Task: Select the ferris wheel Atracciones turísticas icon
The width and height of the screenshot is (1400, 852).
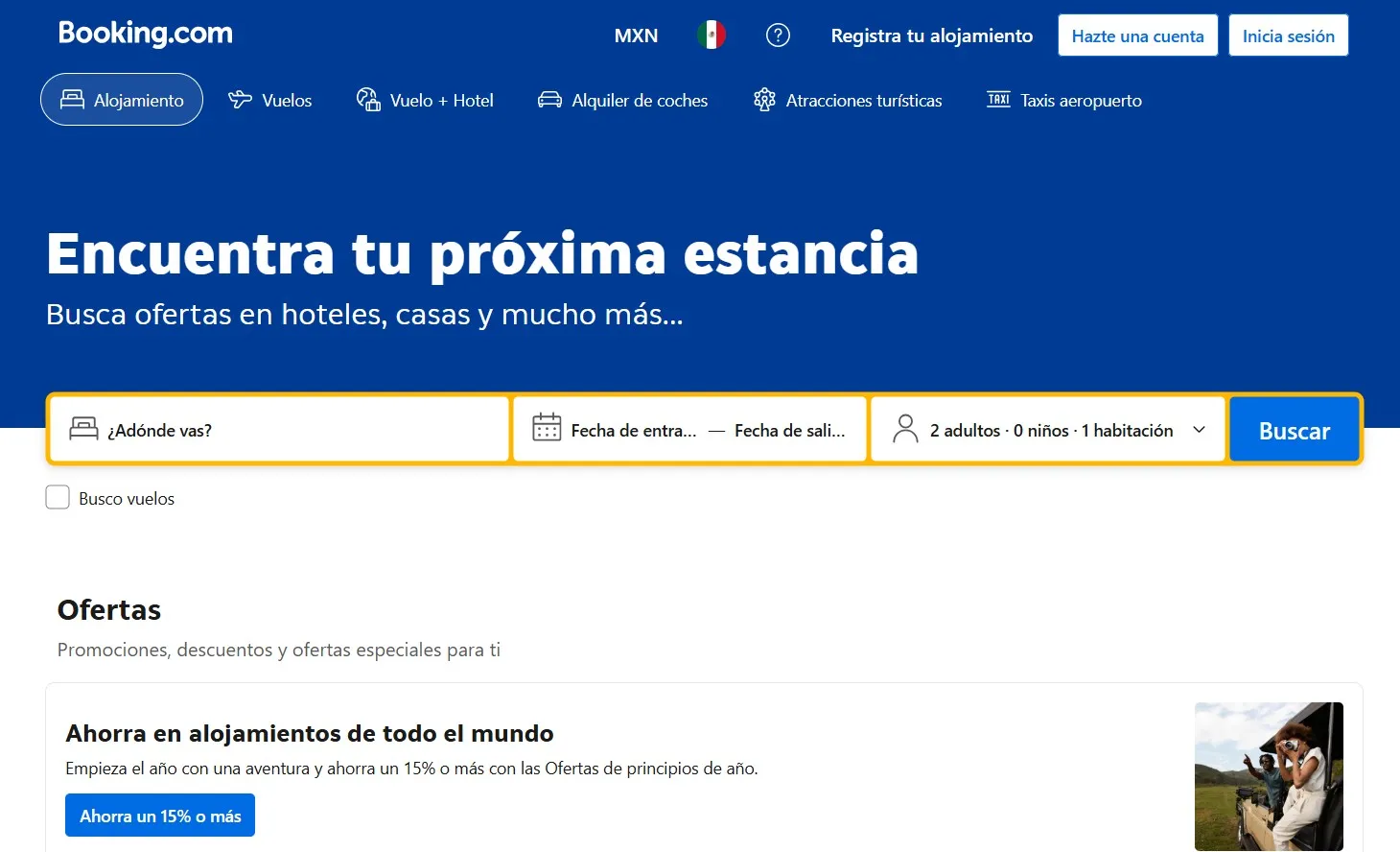Action: point(764,99)
